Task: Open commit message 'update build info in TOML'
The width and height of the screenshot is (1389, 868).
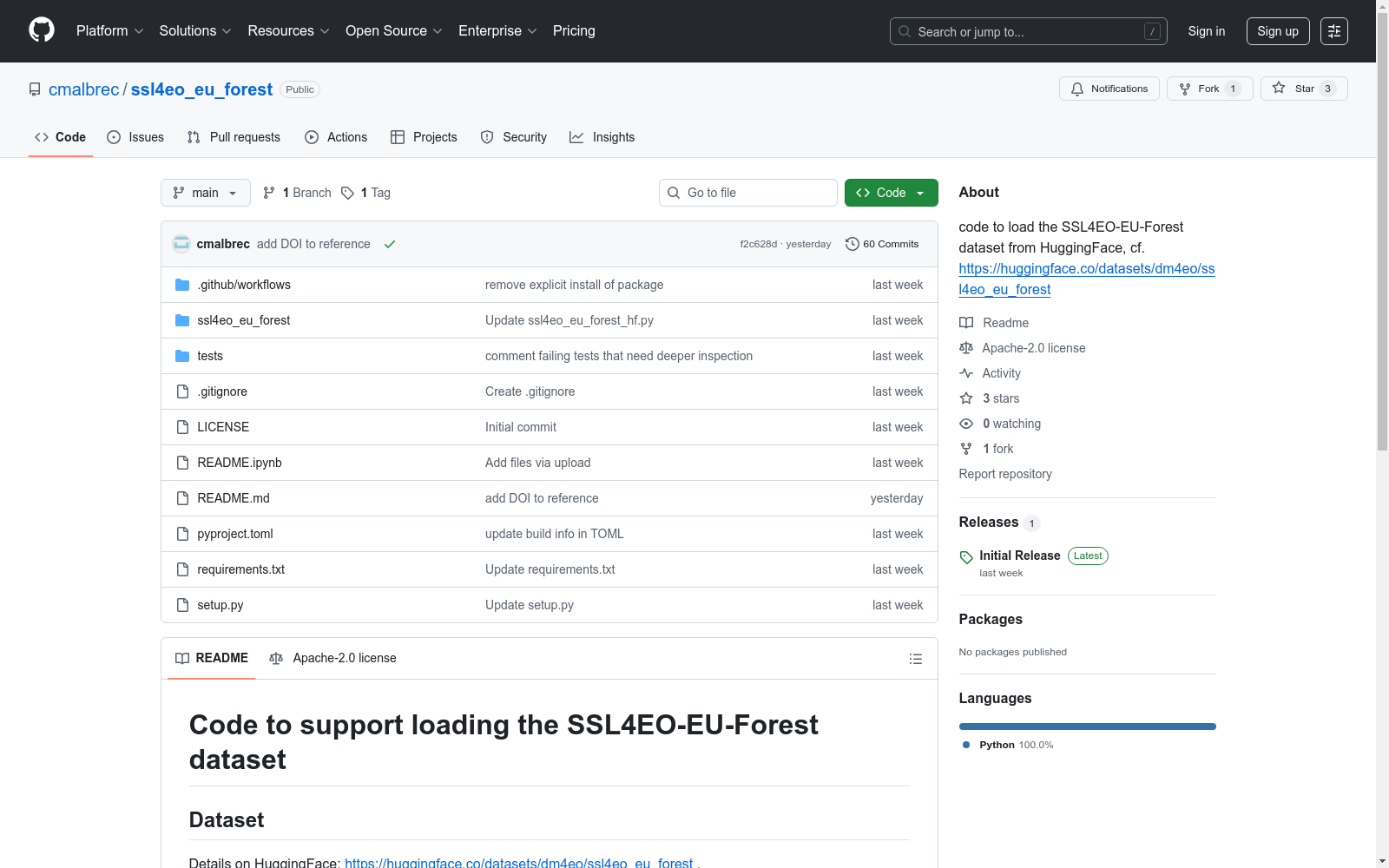Action: click(x=555, y=534)
